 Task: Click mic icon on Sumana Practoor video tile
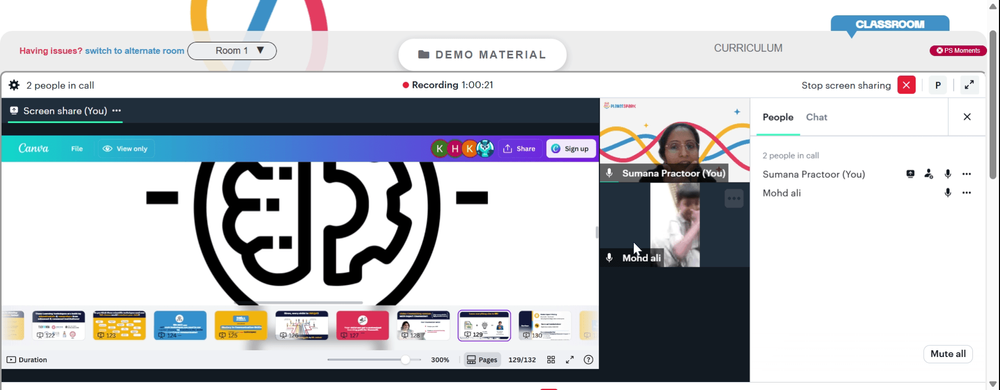tap(609, 173)
